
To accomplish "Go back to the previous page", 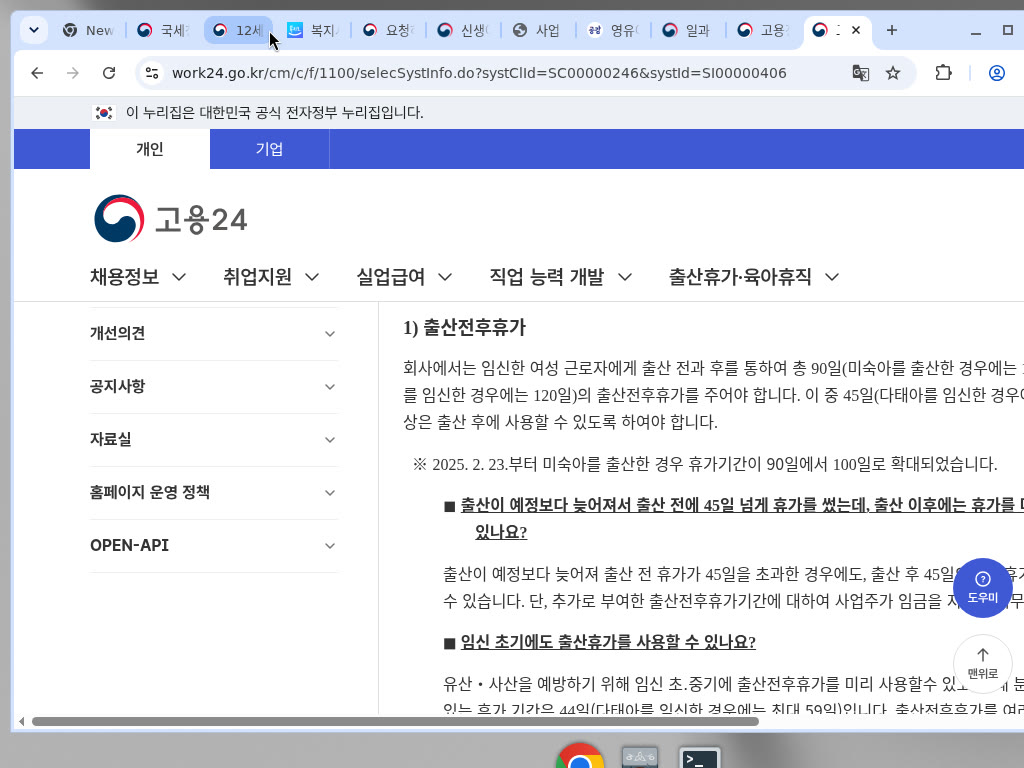I will click(37, 73).
